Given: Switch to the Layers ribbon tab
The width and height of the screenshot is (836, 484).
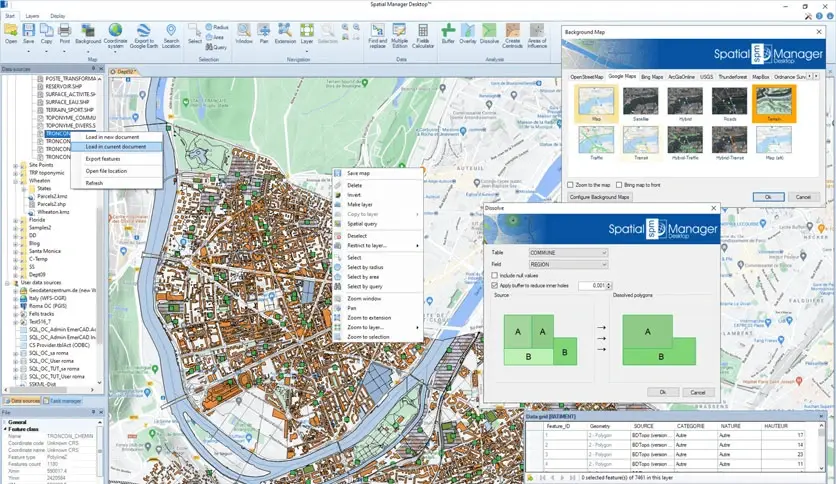Looking at the screenshot, I should click(33, 16).
